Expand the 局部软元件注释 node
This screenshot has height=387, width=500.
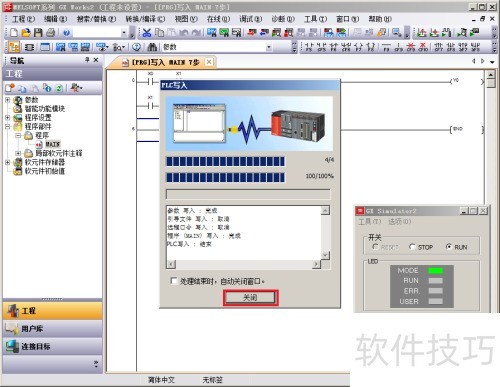coord(18,153)
